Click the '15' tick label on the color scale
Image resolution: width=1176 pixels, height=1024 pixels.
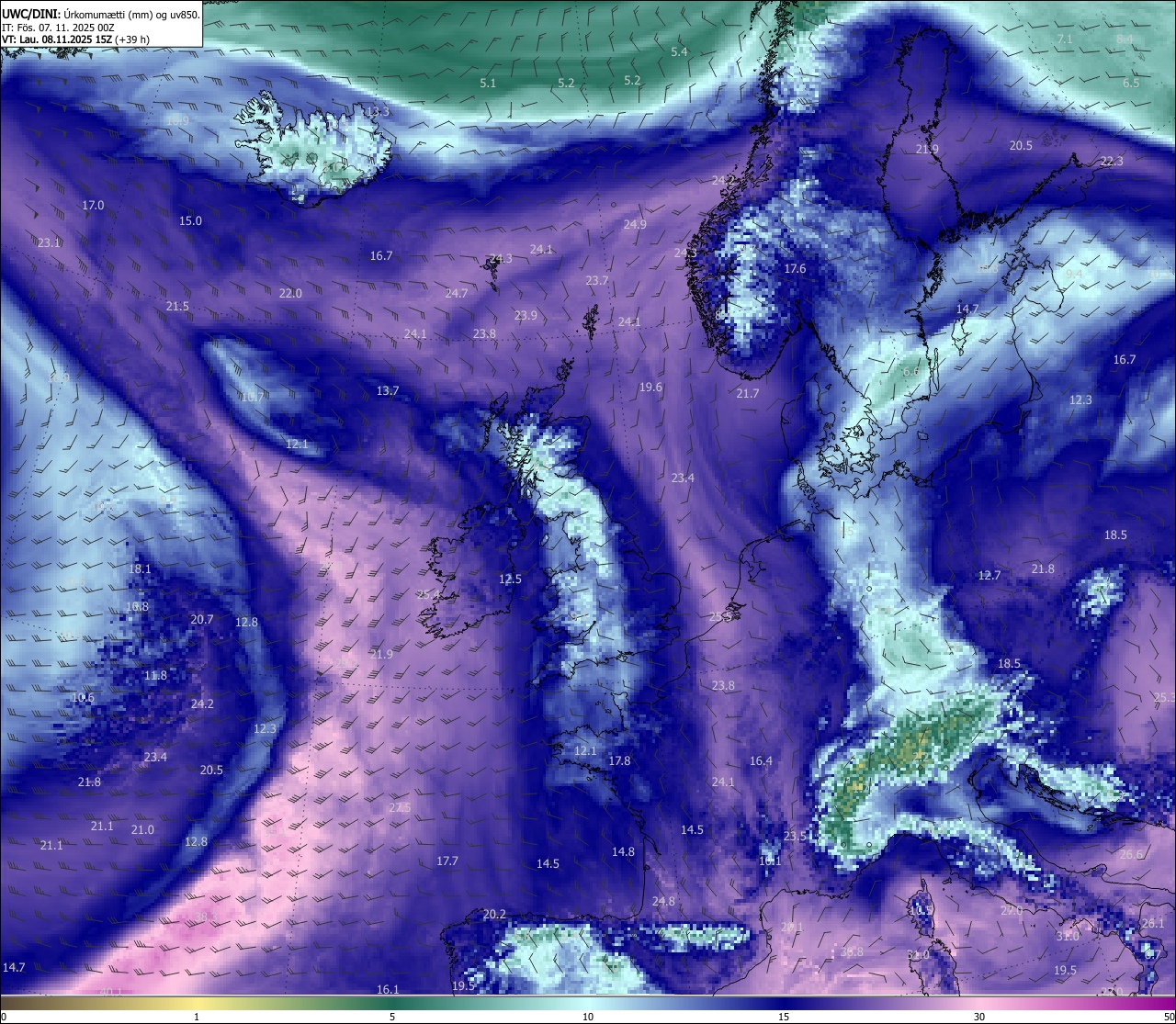(784, 1017)
